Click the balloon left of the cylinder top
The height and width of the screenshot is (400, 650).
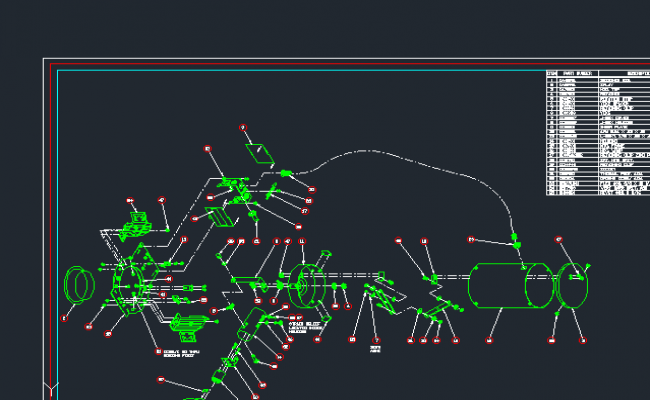(x=472, y=240)
